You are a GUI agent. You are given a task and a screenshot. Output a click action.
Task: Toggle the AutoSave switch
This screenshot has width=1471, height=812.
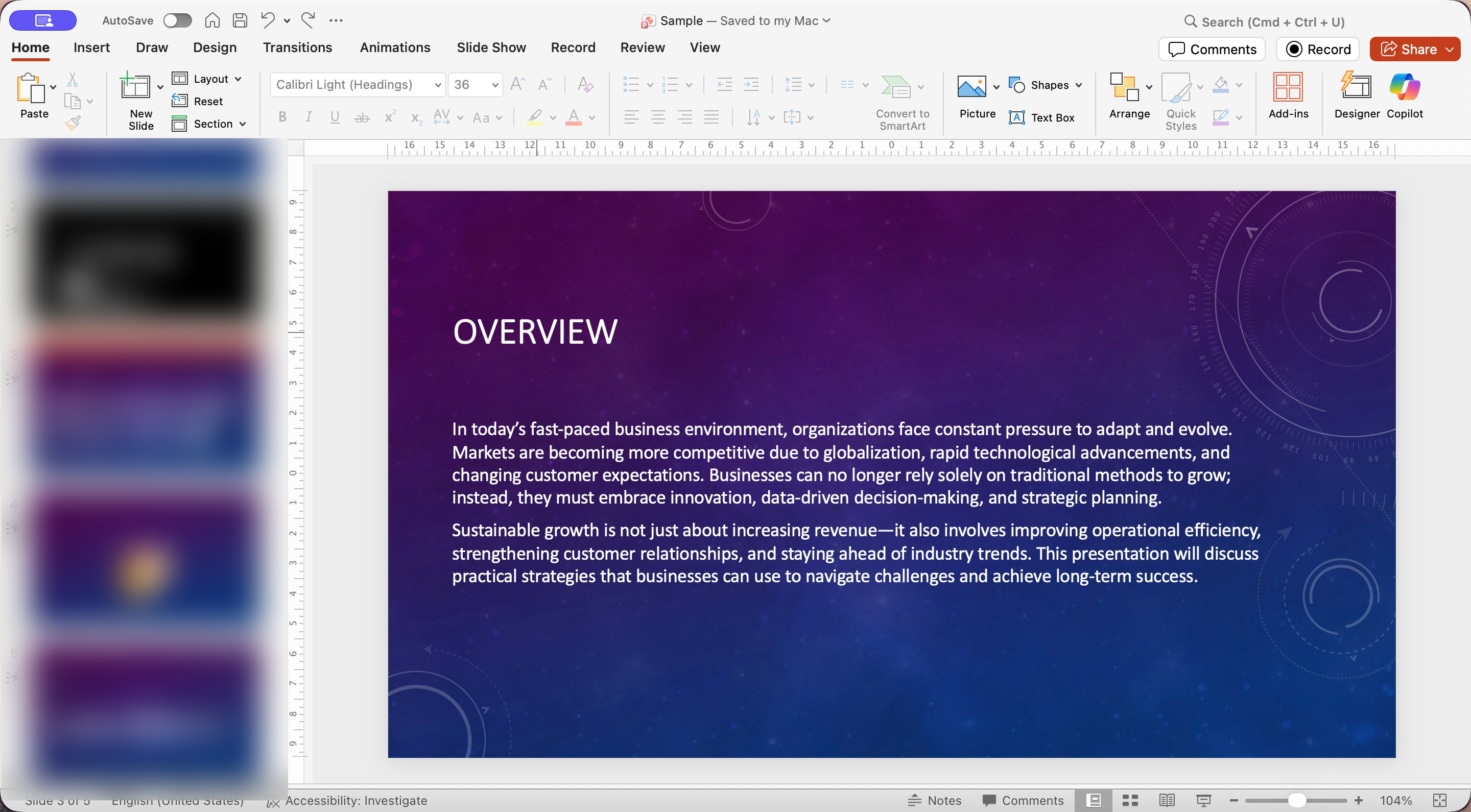pyautogui.click(x=177, y=20)
